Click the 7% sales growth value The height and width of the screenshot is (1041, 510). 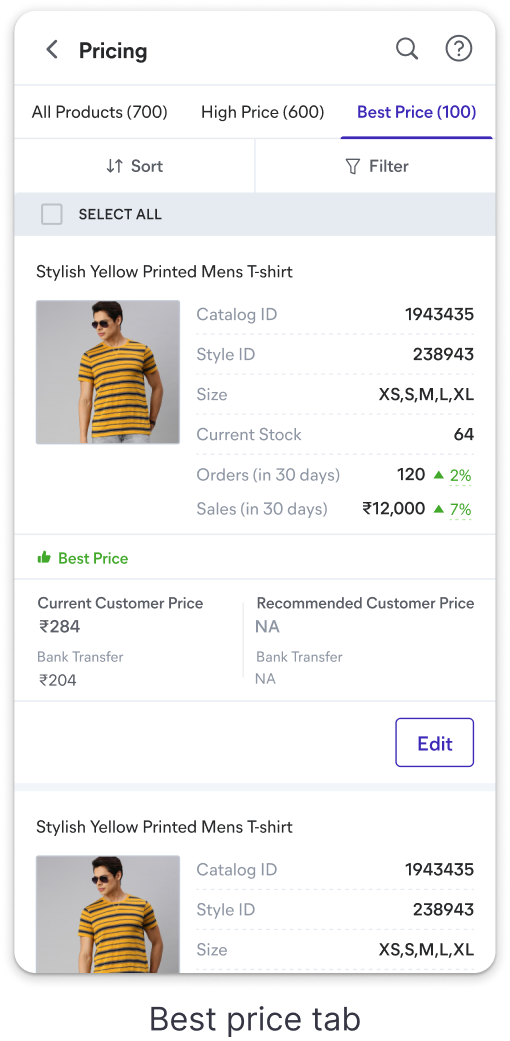460,510
